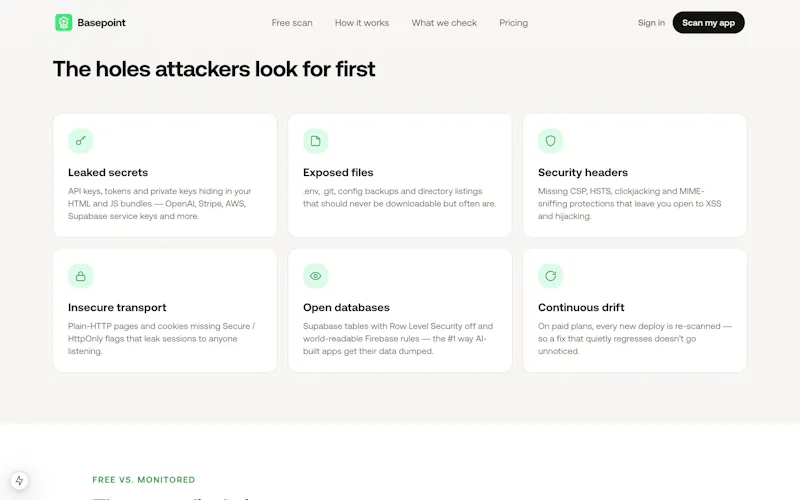Click the Scan my app button
Screen dimensions: 800x500
click(708, 22)
